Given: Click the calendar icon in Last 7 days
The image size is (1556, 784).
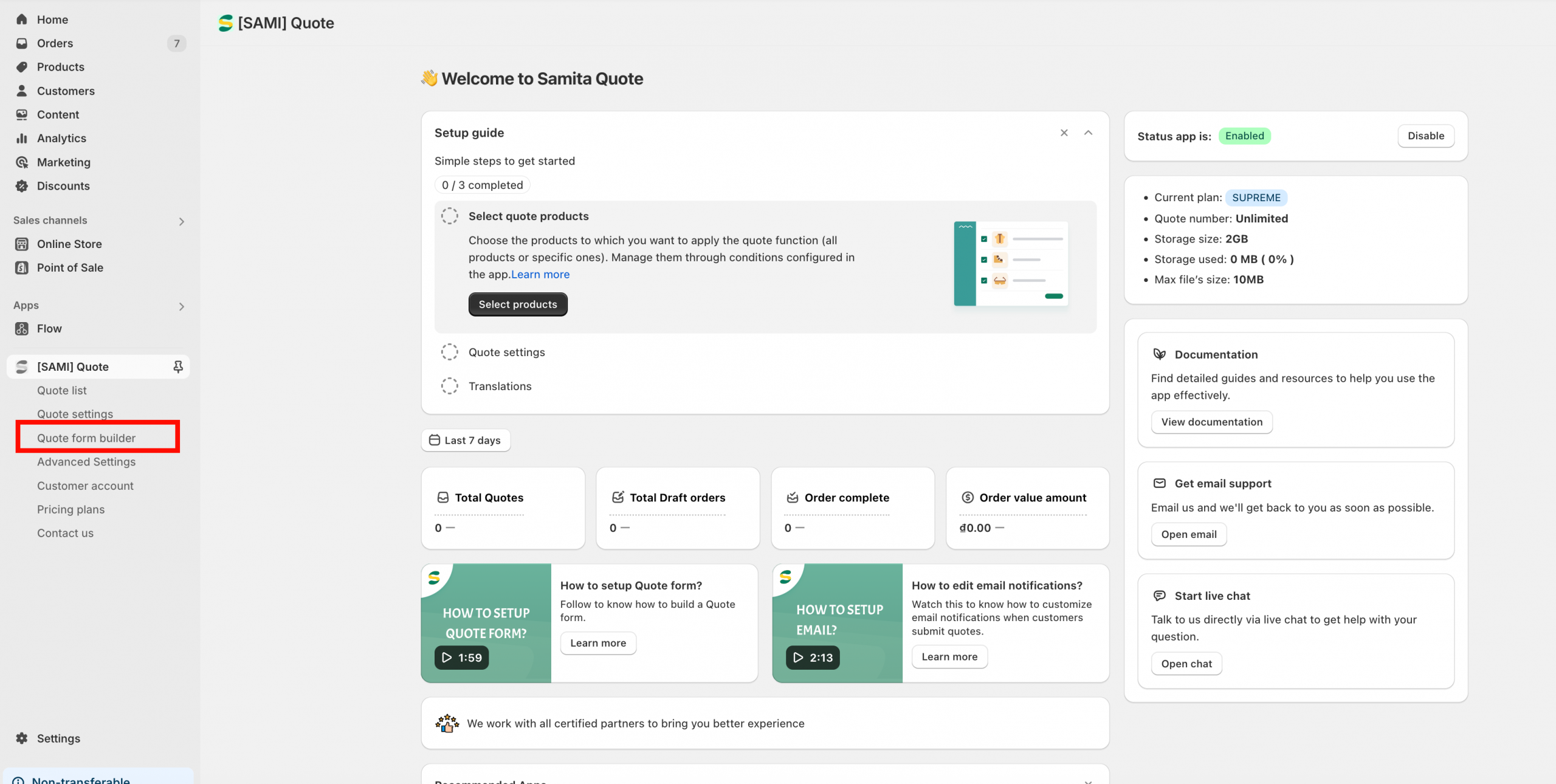Looking at the screenshot, I should point(435,440).
